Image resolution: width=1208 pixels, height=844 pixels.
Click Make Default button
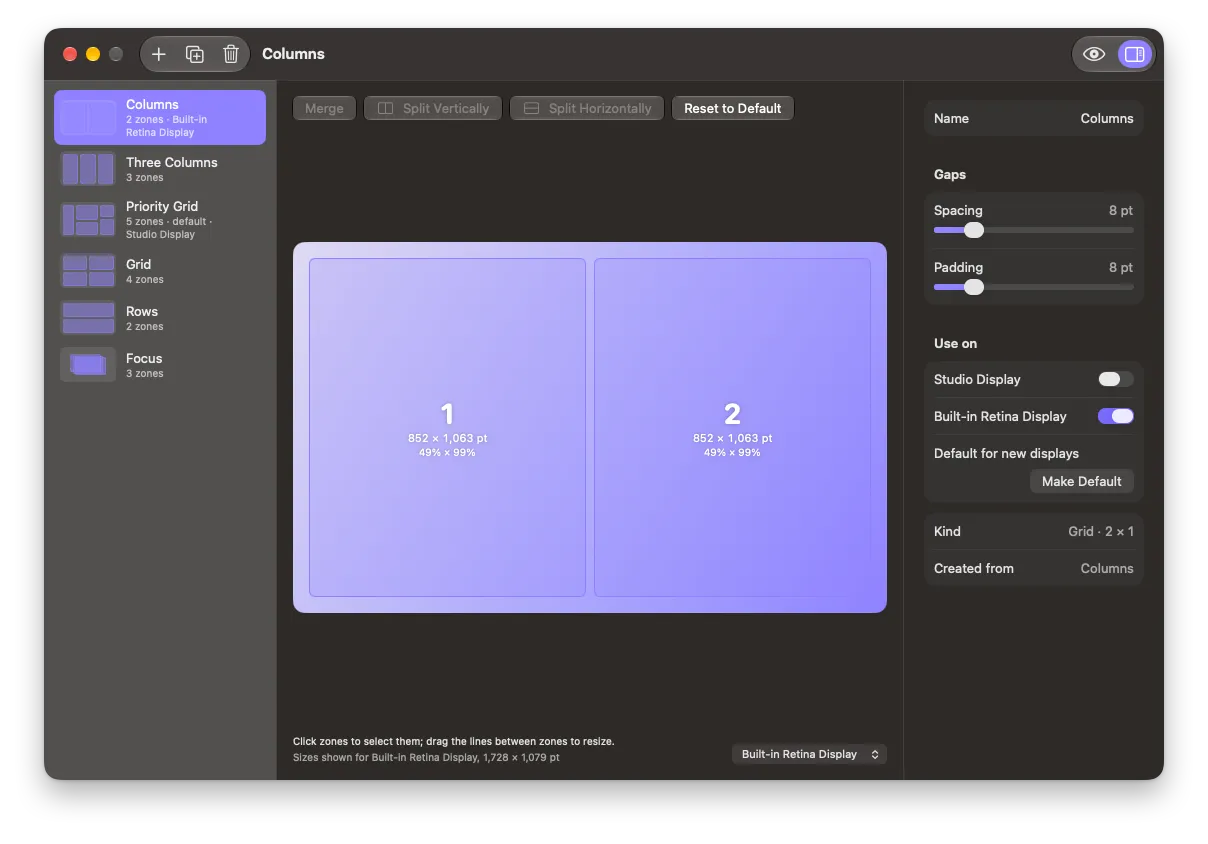click(x=1082, y=481)
